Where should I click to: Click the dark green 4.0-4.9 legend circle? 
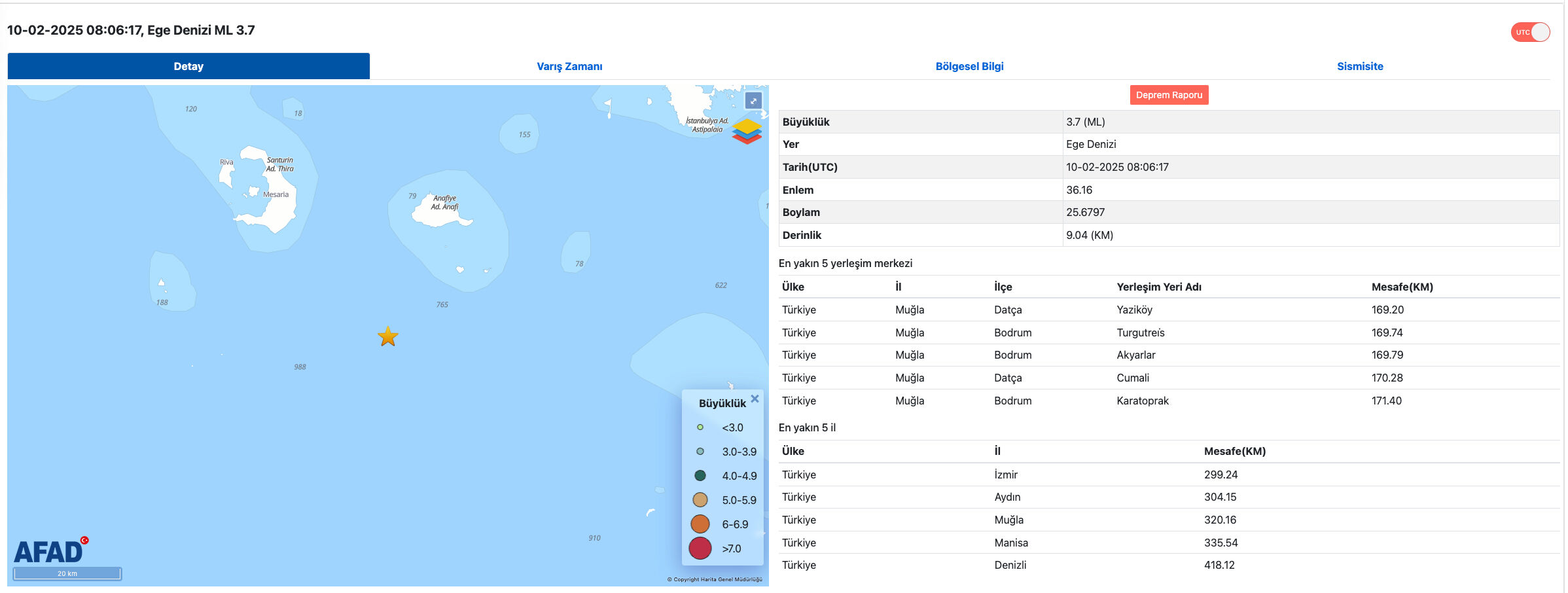tap(700, 476)
